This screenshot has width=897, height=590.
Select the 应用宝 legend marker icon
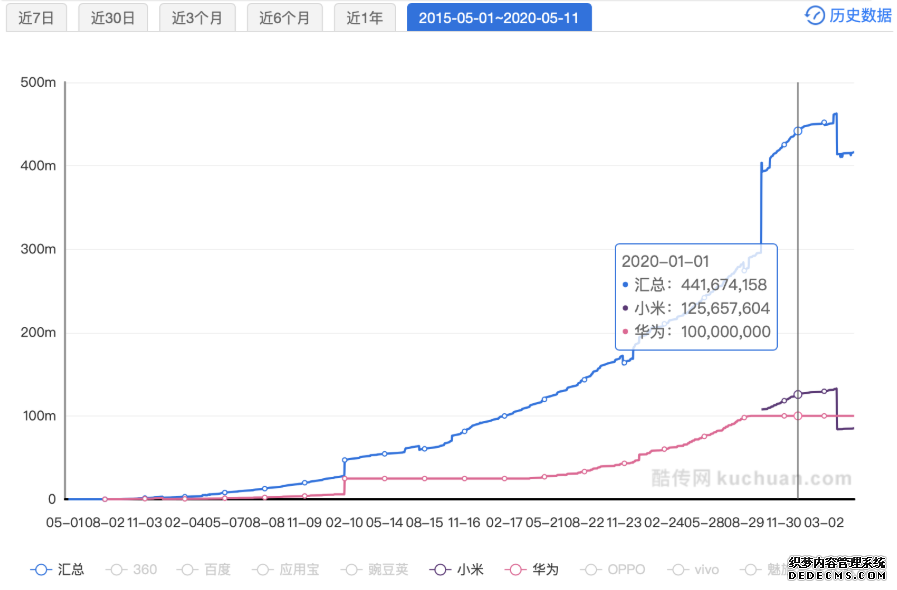pos(261,569)
